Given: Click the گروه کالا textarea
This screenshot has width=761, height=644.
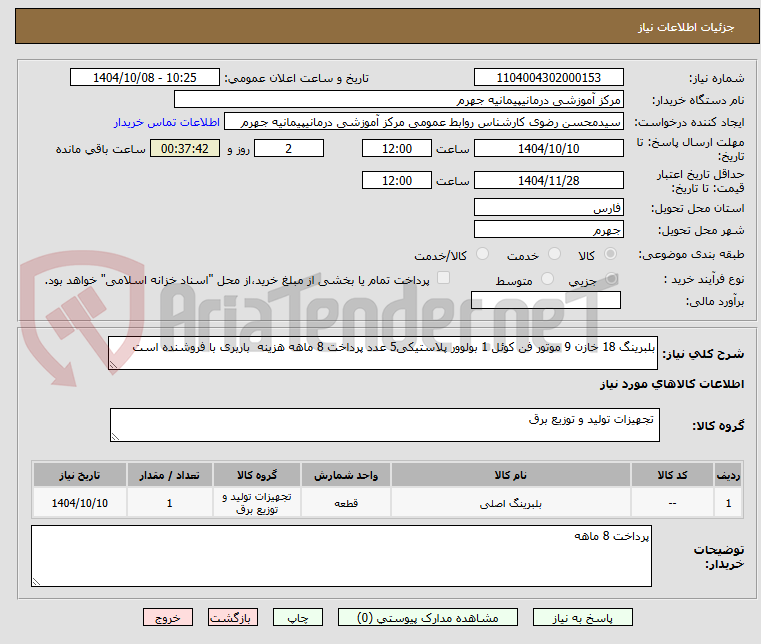Looking at the screenshot, I should (x=385, y=425).
